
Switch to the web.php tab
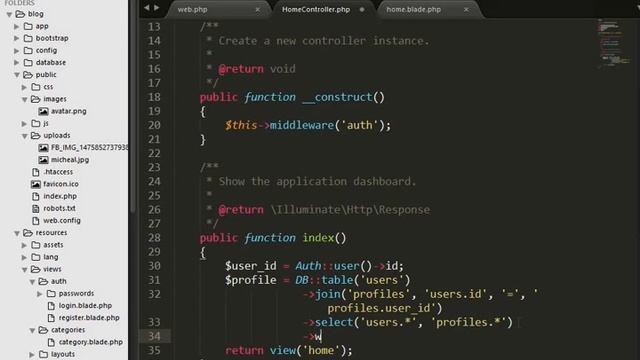(192, 9)
